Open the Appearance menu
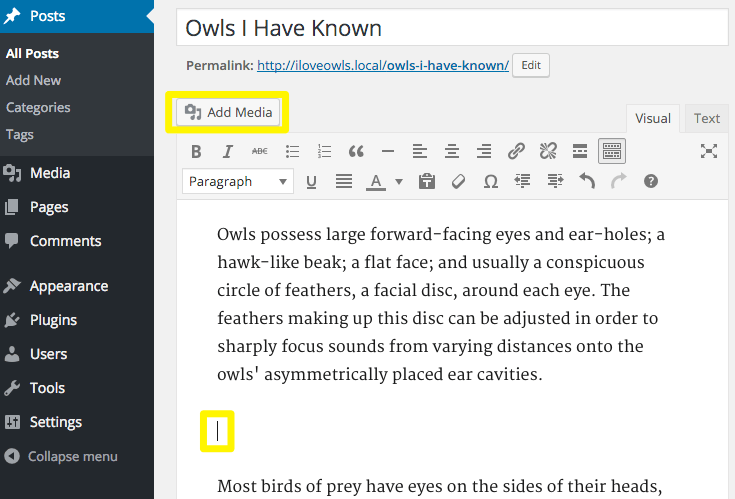Screen dimensions: 735x499 77,286
